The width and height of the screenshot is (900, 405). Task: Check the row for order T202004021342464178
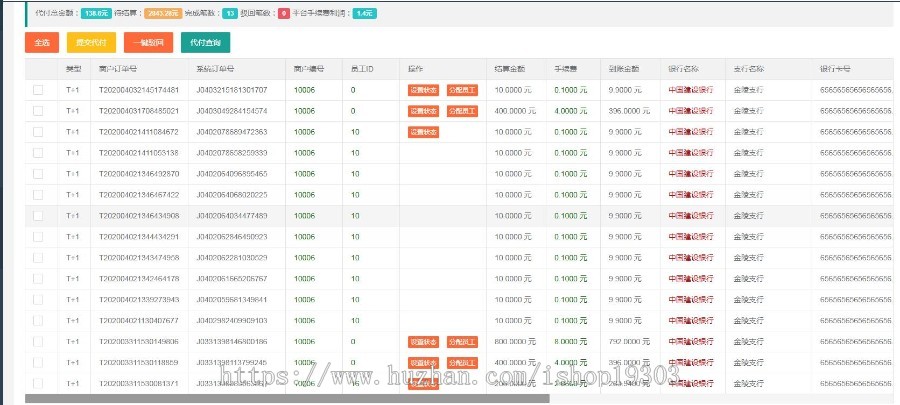pos(38,279)
